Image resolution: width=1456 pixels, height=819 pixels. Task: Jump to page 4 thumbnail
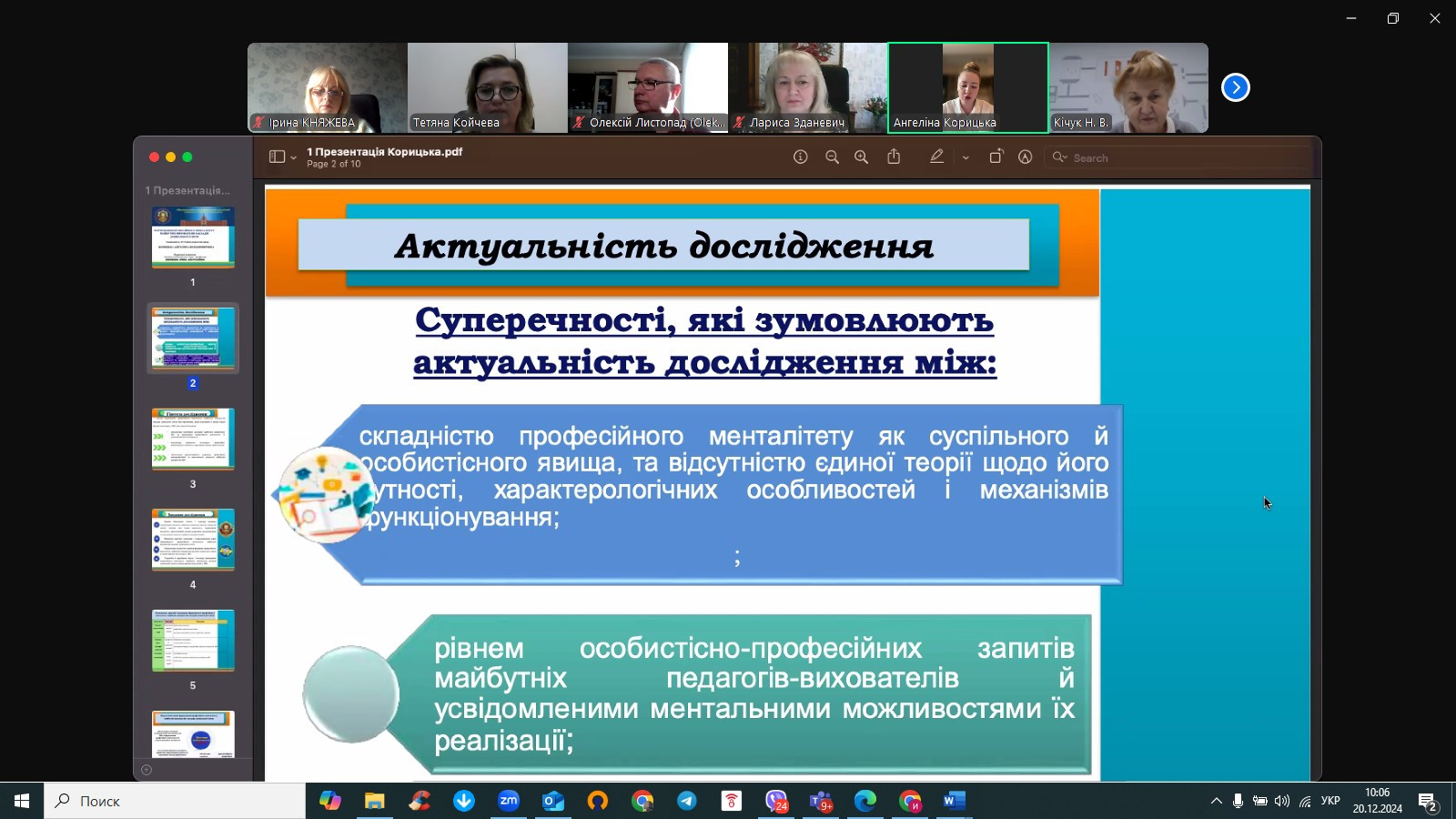coord(193,540)
